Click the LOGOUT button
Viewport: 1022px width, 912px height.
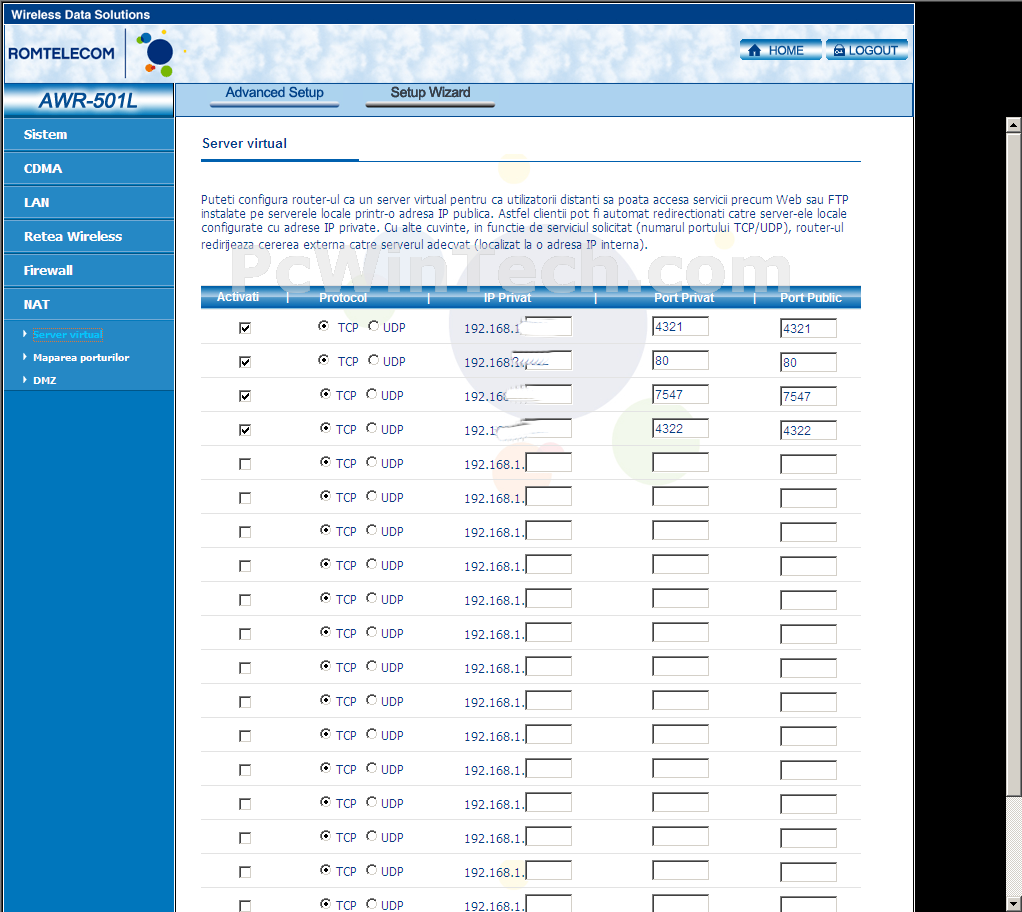pos(866,50)
